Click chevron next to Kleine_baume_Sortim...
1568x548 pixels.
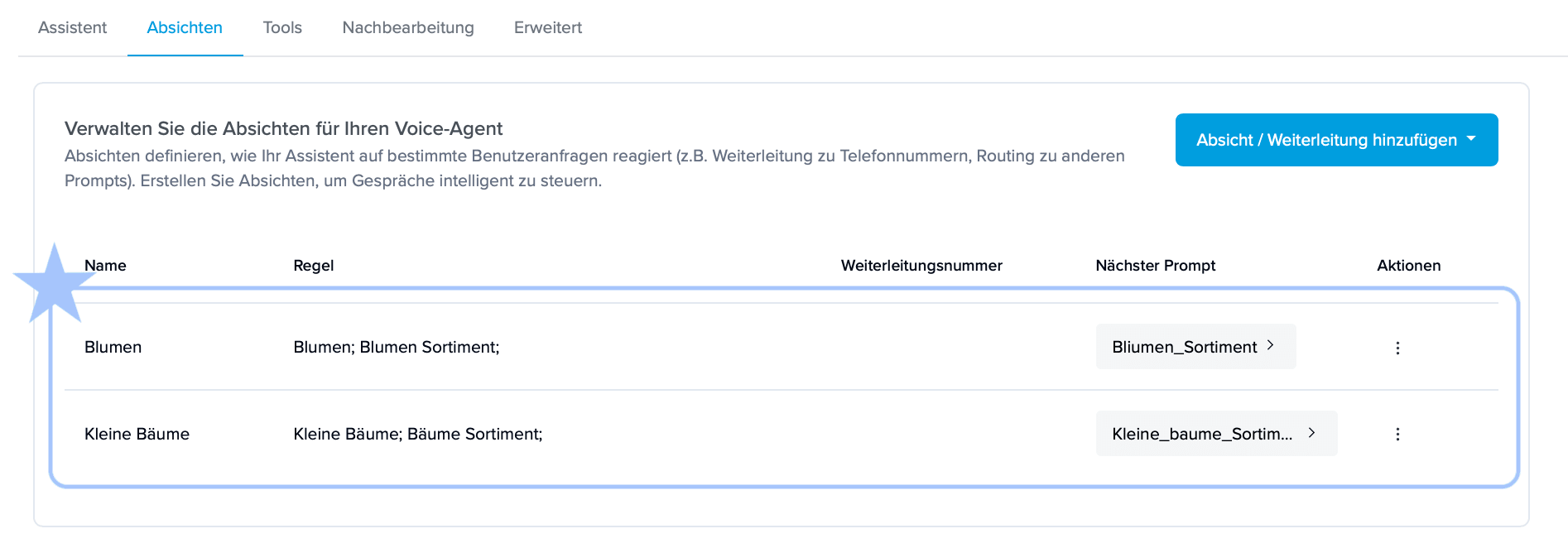point(1311,432)
